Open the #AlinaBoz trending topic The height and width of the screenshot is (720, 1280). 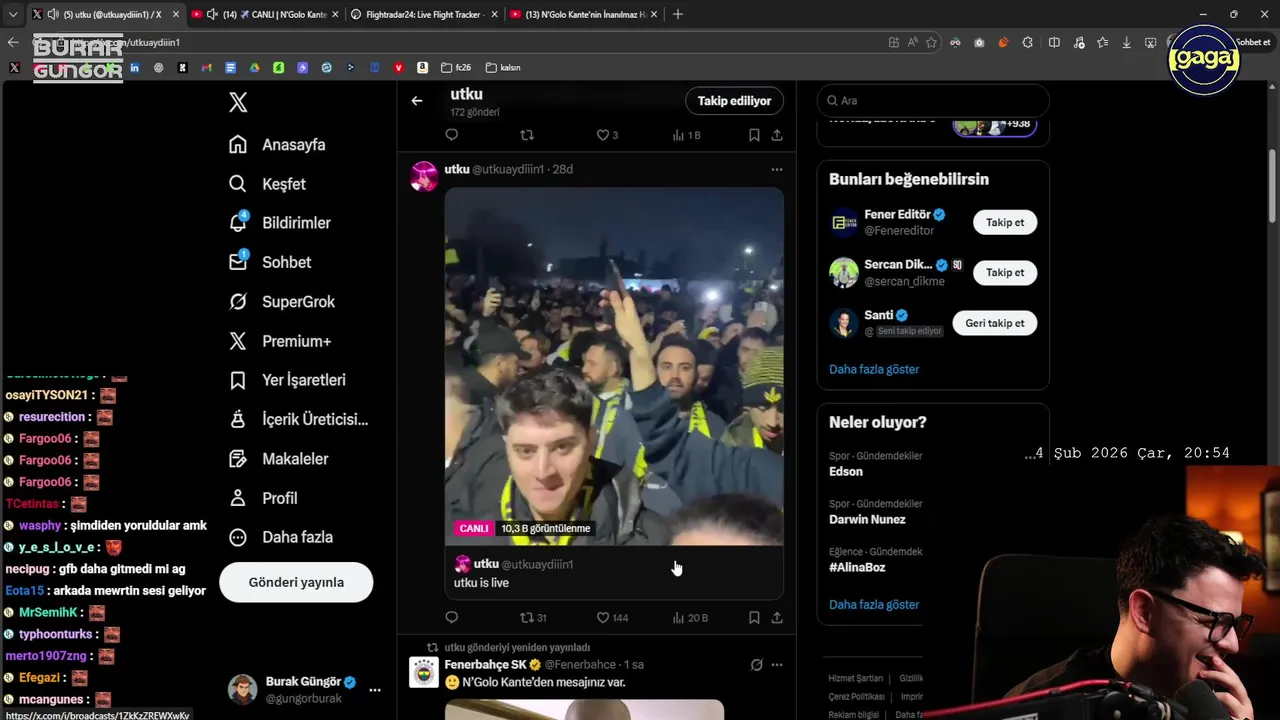(x=857, y=567)
